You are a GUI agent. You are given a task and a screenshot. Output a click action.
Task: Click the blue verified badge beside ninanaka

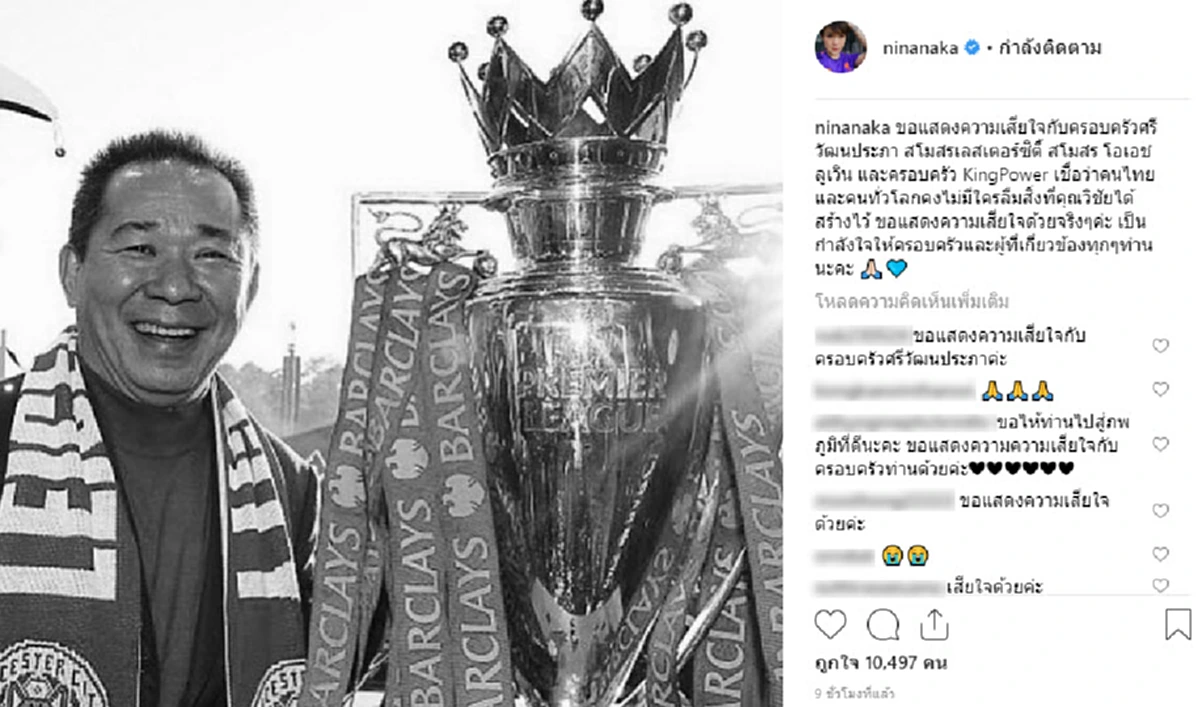point(971,48)
